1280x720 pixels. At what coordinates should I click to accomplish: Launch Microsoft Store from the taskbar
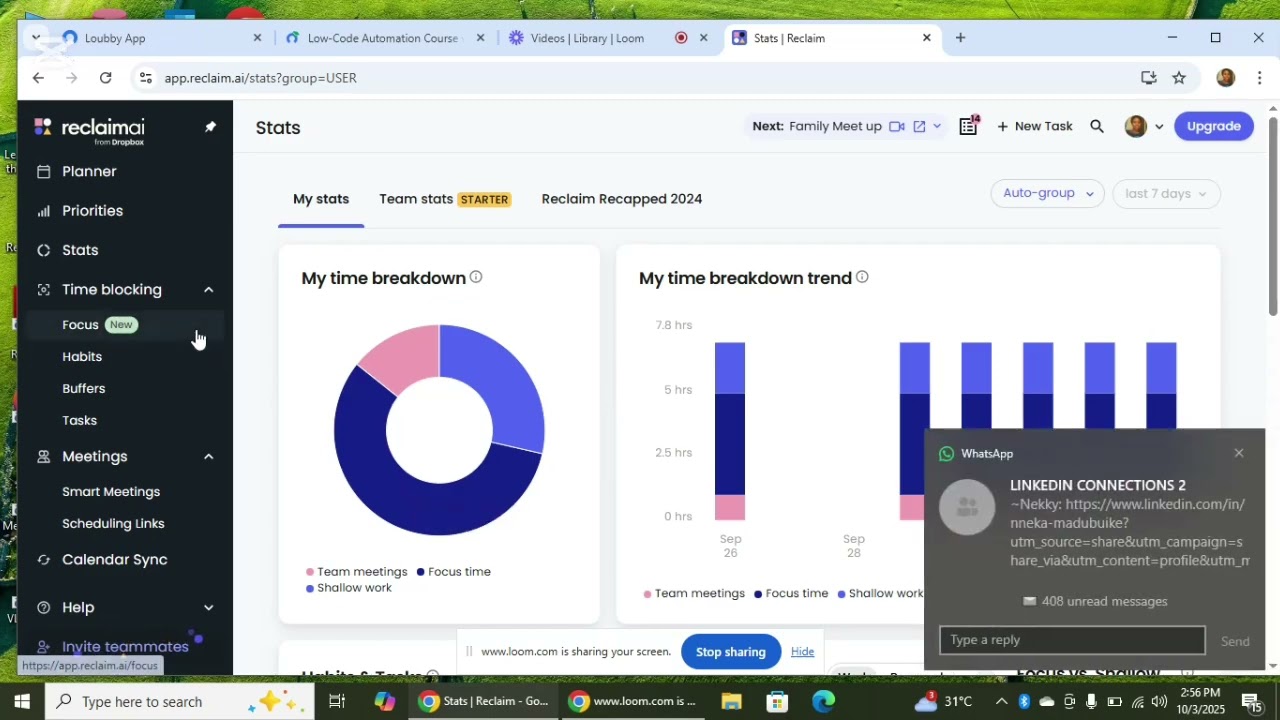pos(777,702)
